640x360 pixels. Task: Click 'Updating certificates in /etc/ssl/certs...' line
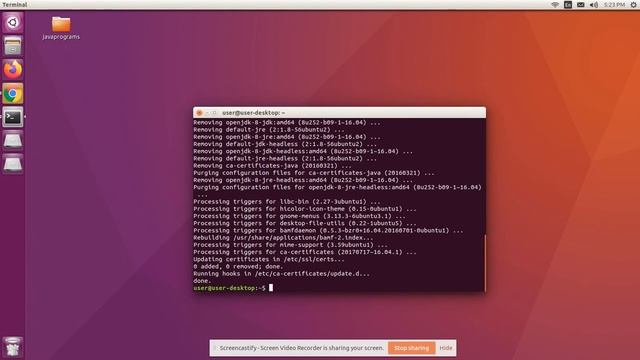click(x=269, y=259)
